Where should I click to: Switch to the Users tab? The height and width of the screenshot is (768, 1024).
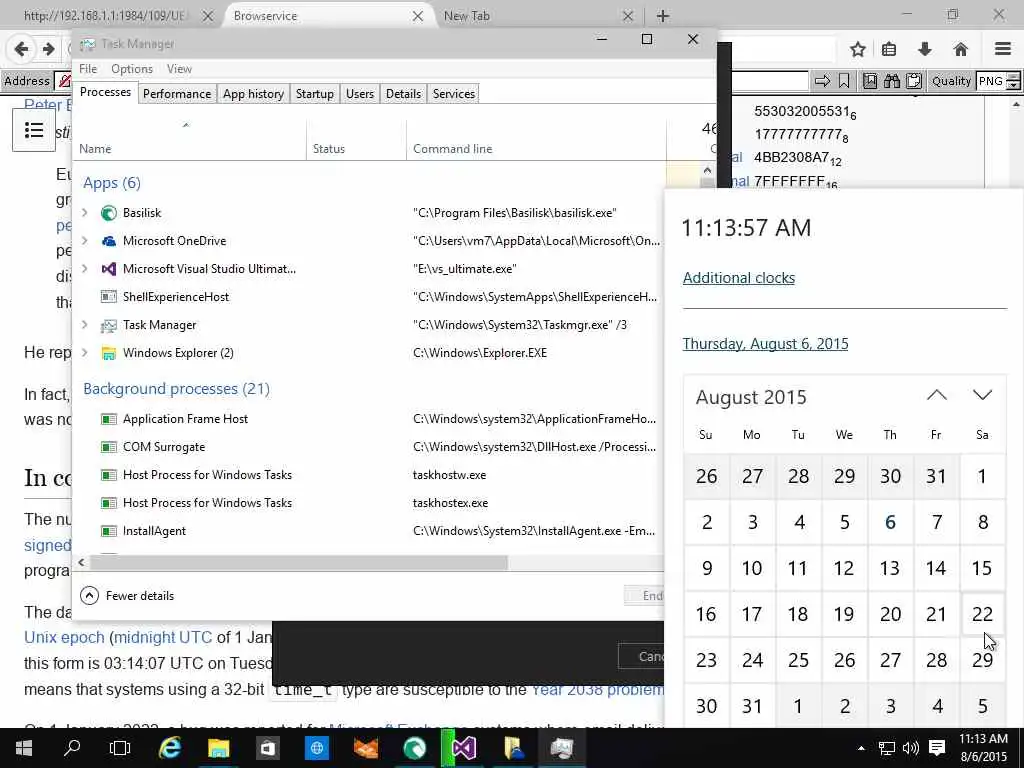point(360,93)
